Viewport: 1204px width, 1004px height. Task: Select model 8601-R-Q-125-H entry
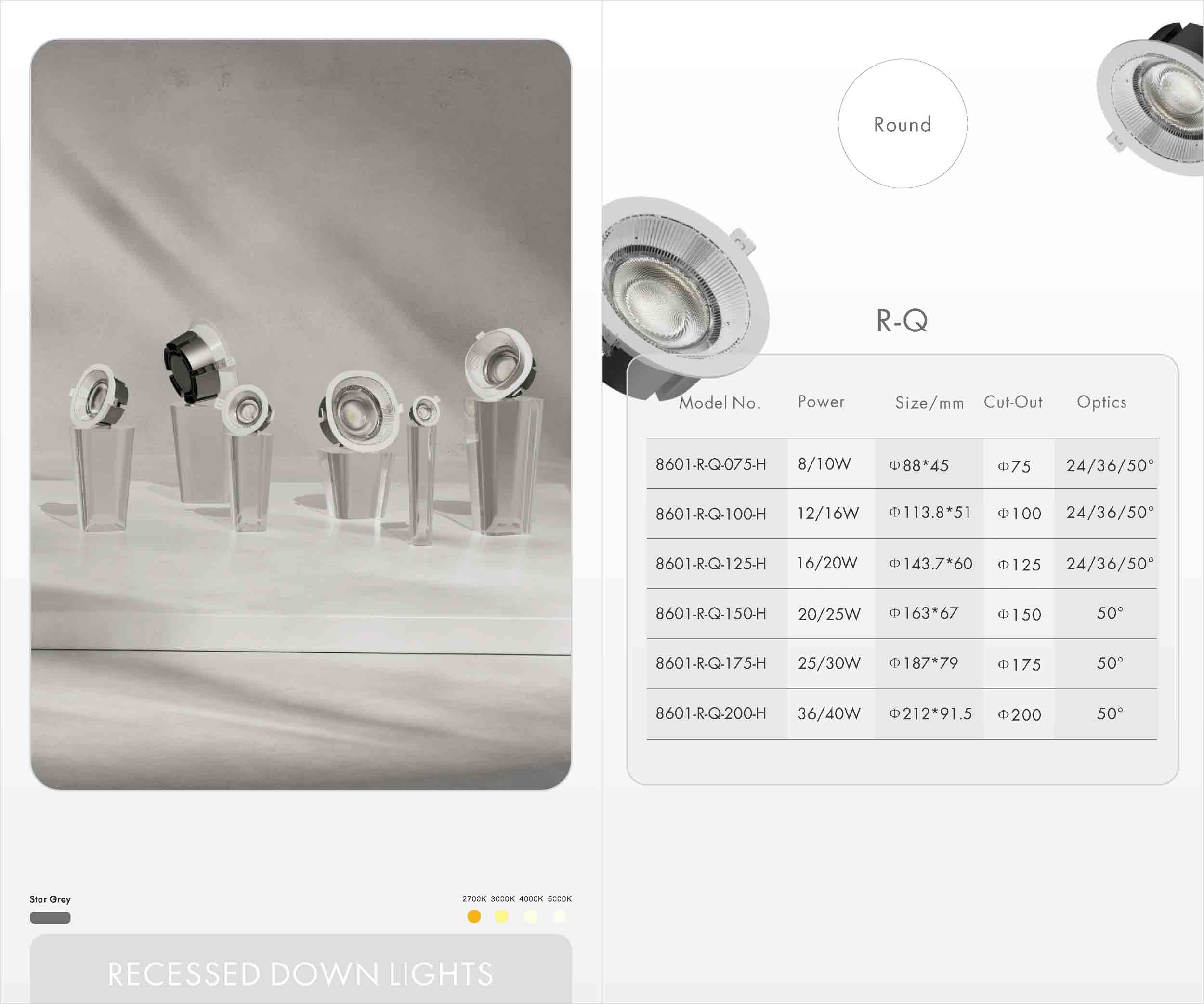click(x=710, y=564)
